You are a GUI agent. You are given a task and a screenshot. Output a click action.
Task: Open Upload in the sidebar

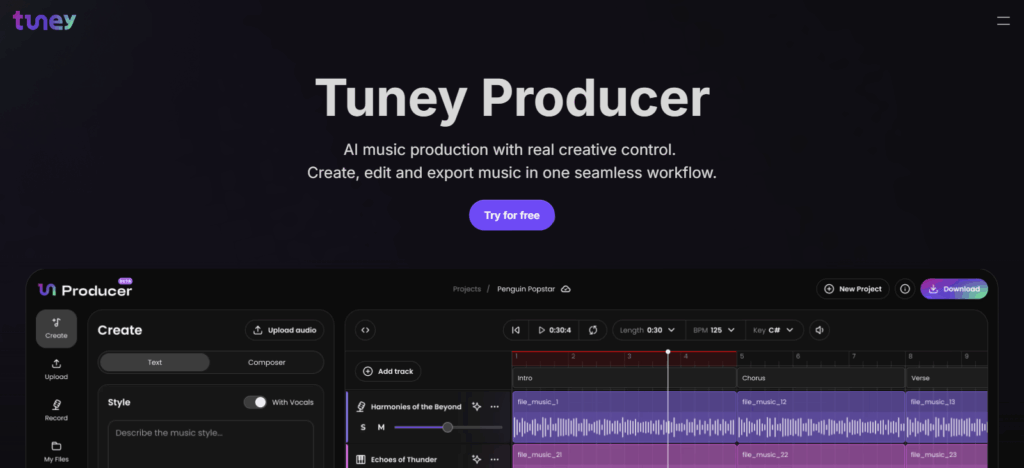[56, 369]
